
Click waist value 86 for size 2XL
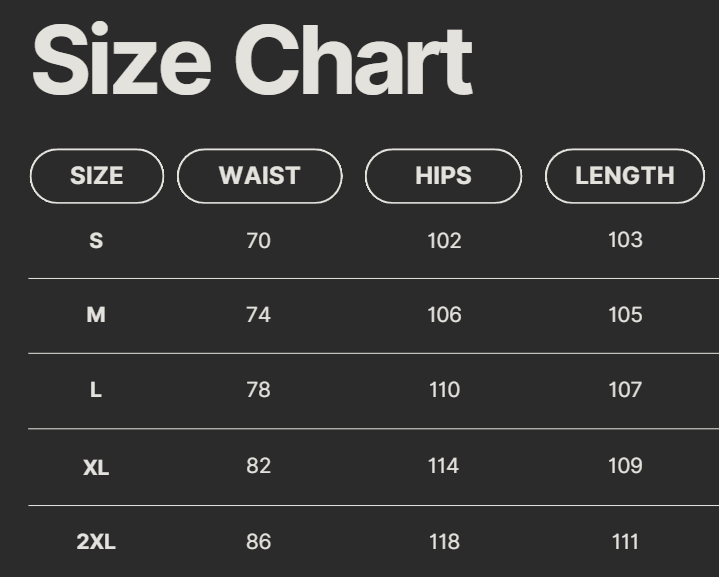tap(258, 542)
